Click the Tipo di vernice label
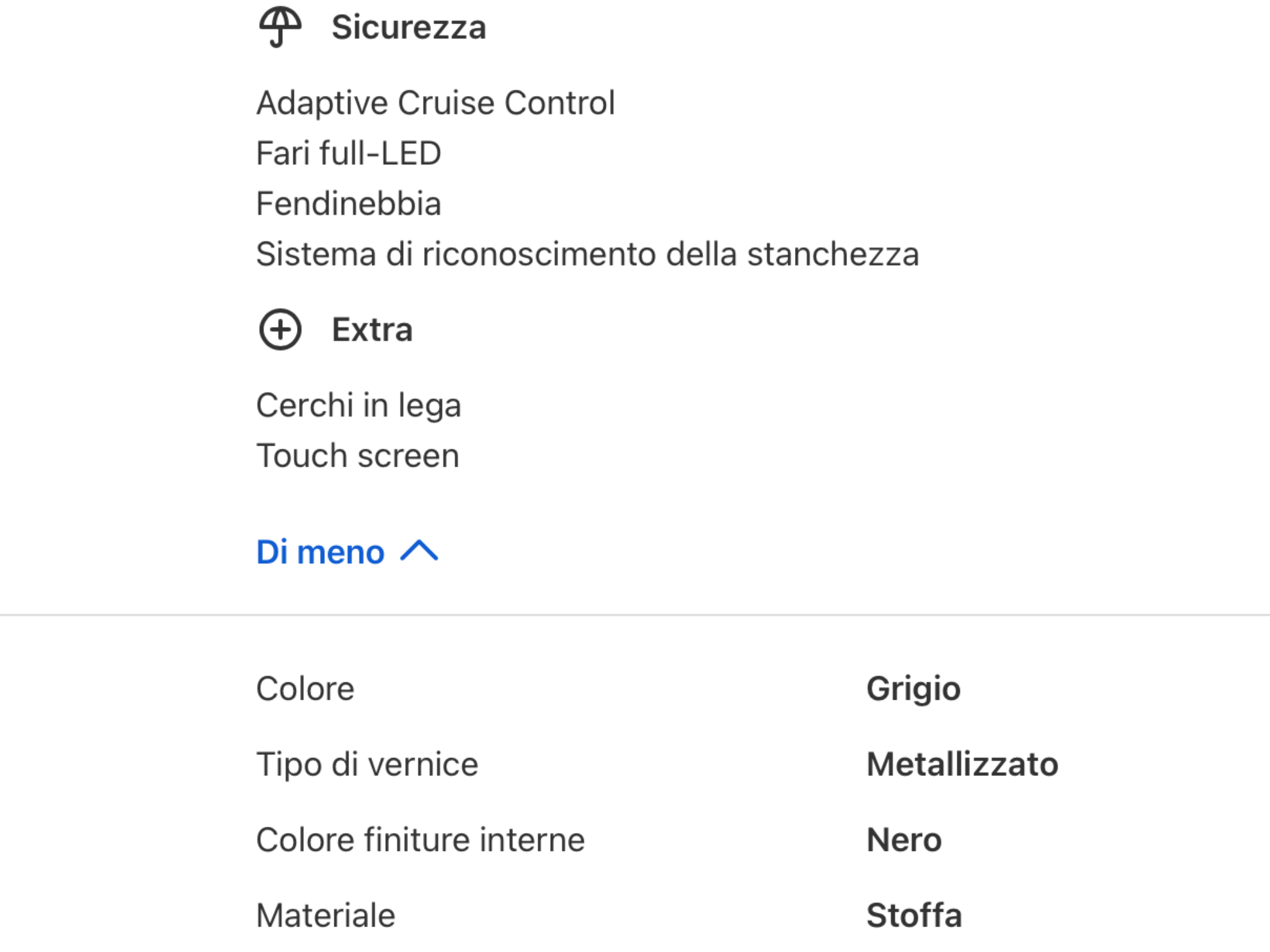The height and width of the screenshot is (952, 1270). (367, 764)
